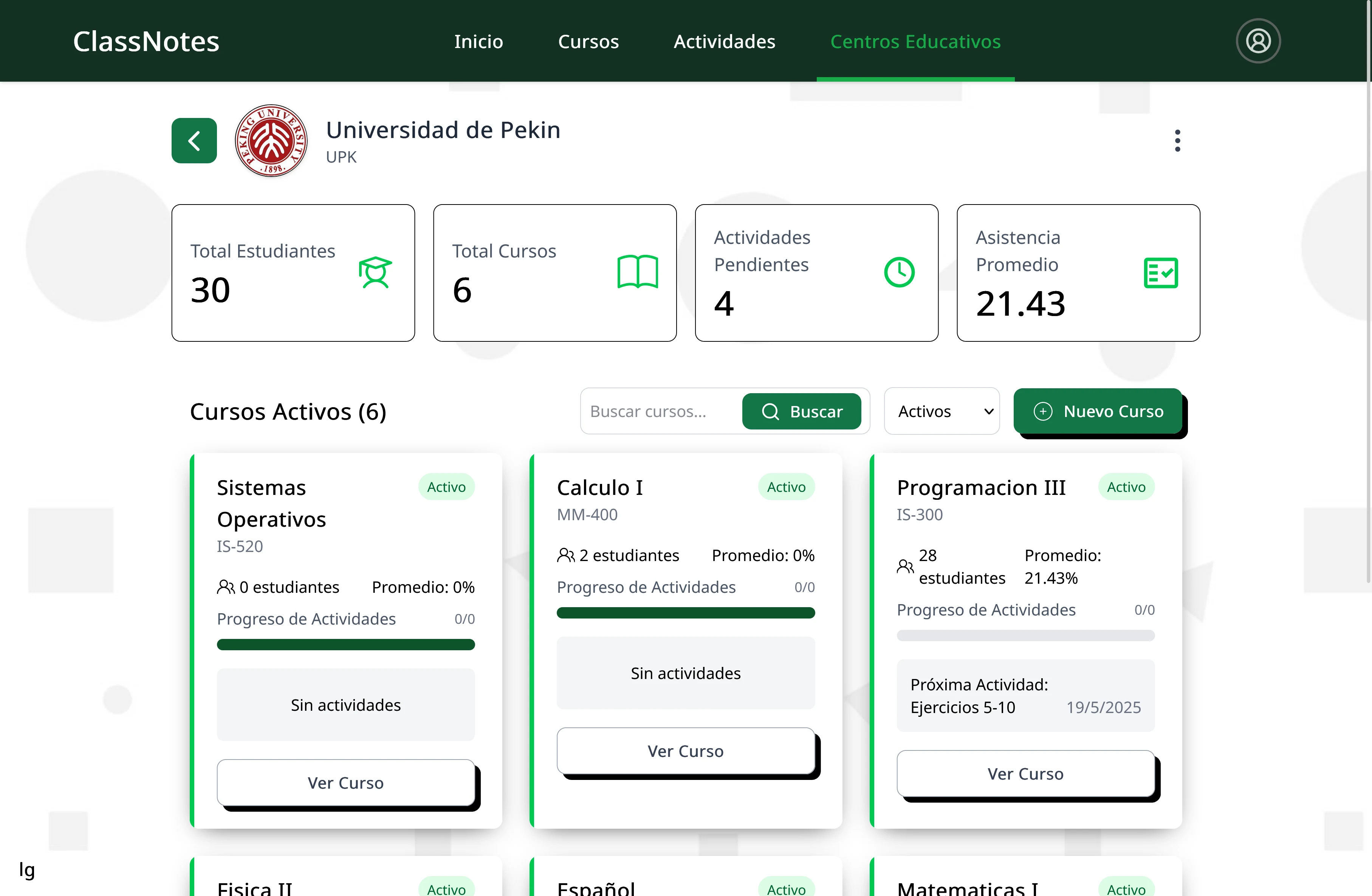Screen dimensions: 1372x896
Task: Open Ver Curso for Programacion III
Action: [1025, 774]
